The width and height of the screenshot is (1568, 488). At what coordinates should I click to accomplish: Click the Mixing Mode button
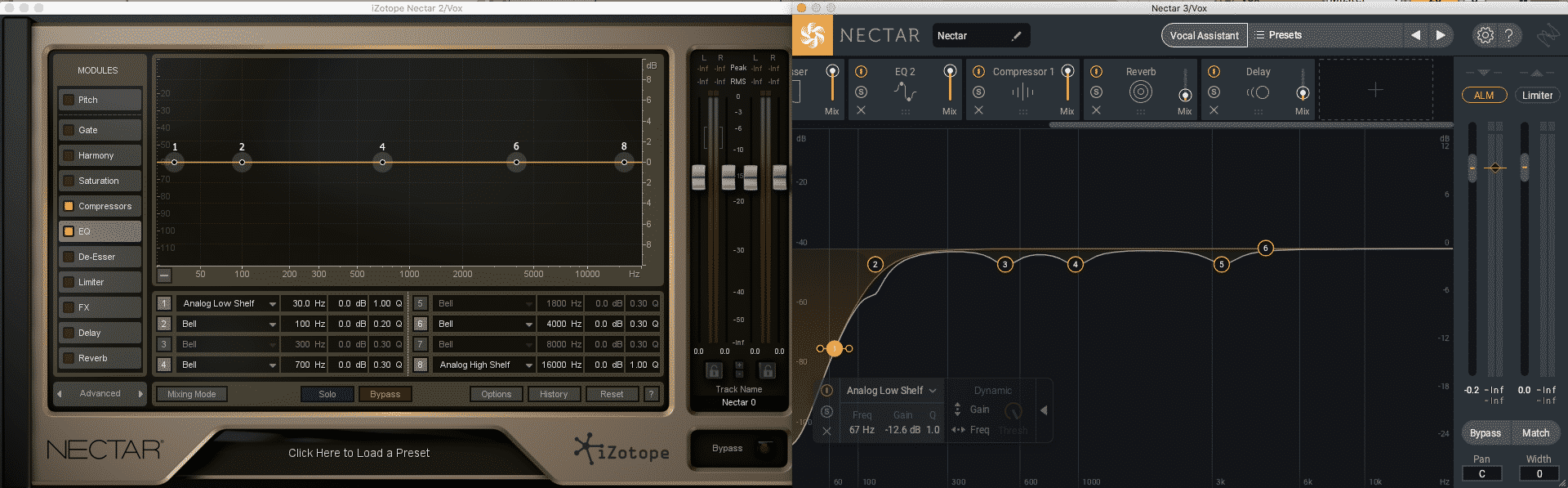pos(192,394)
